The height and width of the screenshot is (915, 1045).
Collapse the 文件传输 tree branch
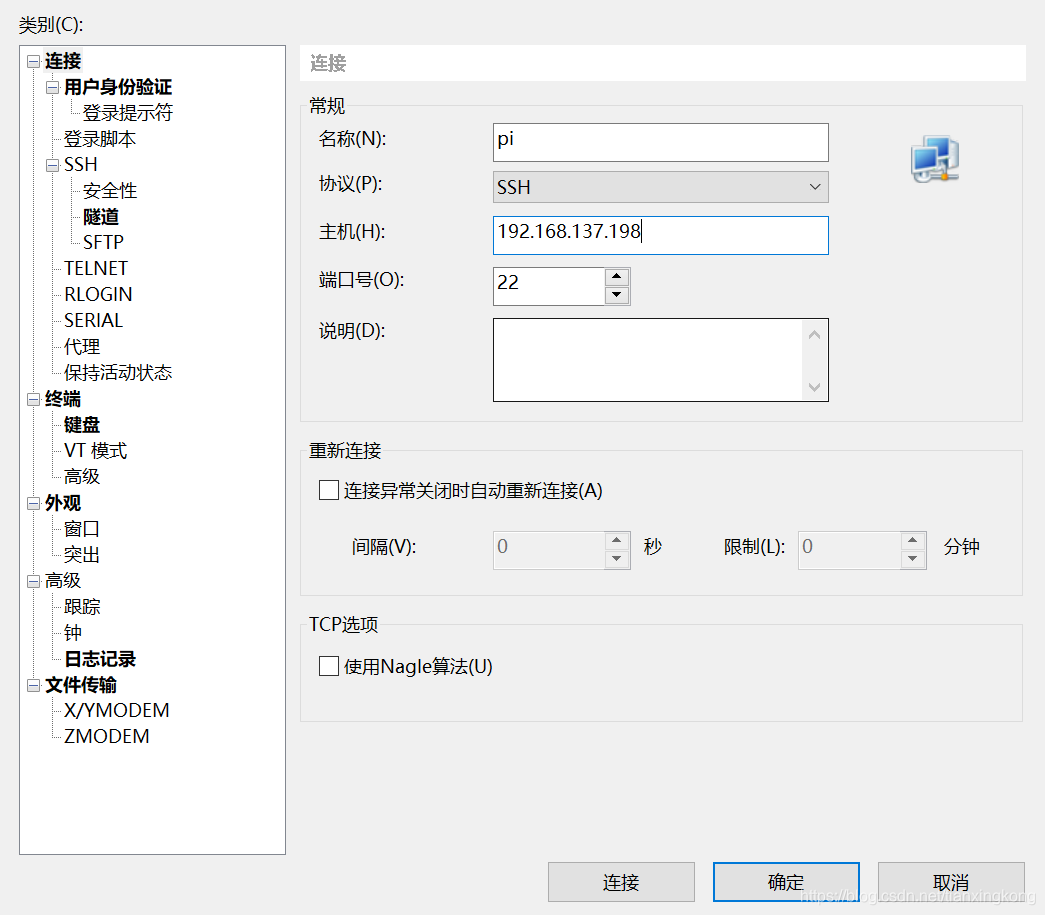[x=33, y=684]
